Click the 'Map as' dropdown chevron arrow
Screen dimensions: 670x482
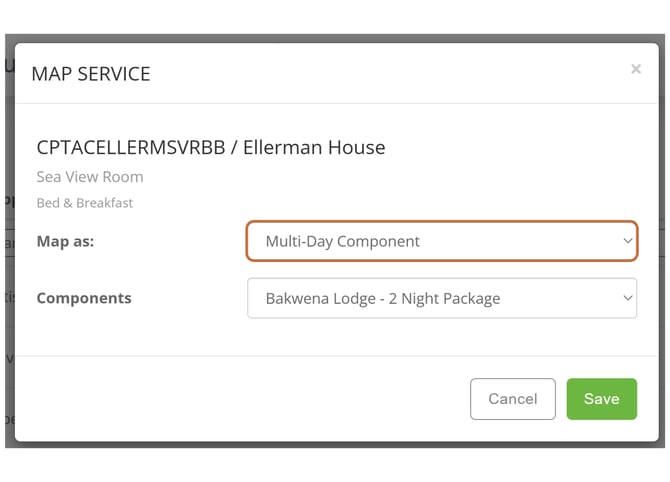(627, 241)
